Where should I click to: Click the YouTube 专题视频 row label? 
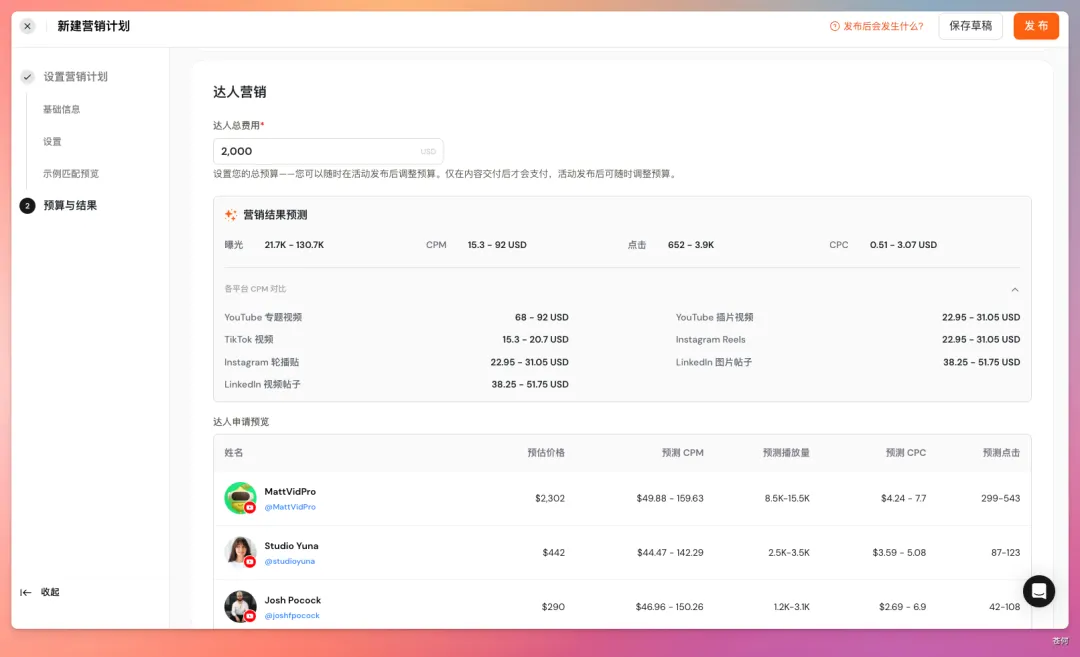[x=263, y=317]
